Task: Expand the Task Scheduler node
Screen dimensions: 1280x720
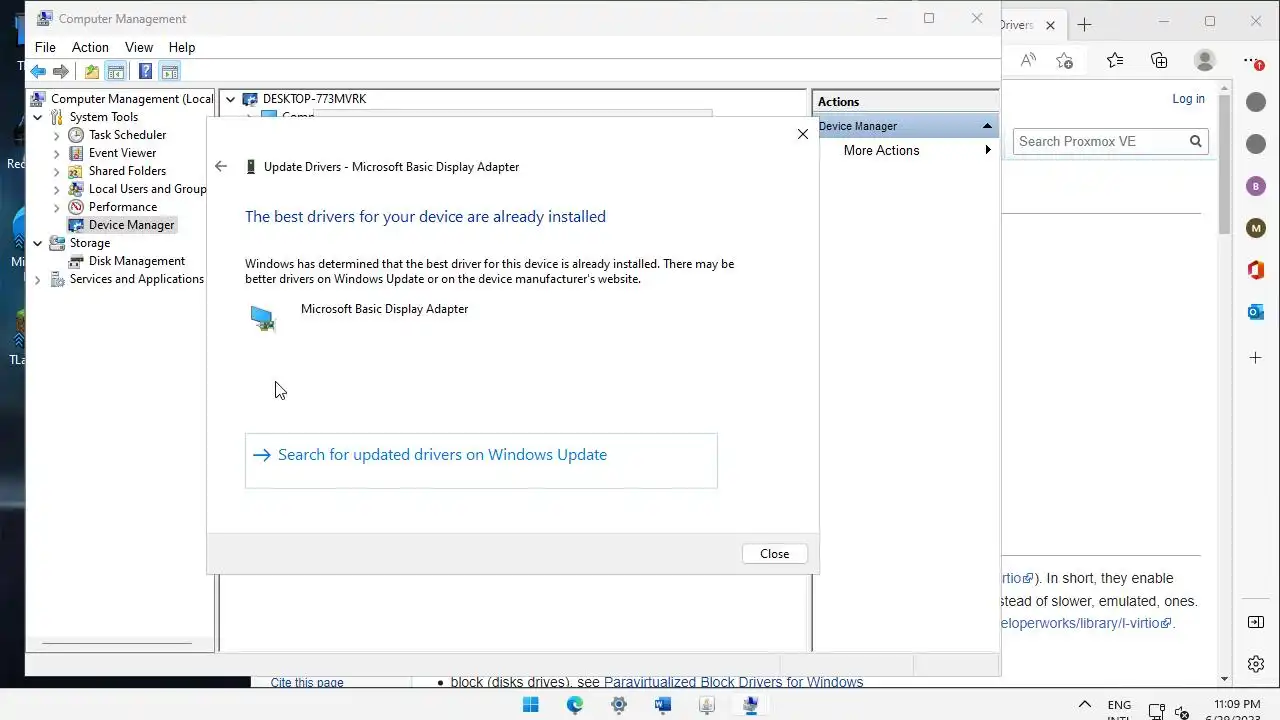Action: (57, 135)
